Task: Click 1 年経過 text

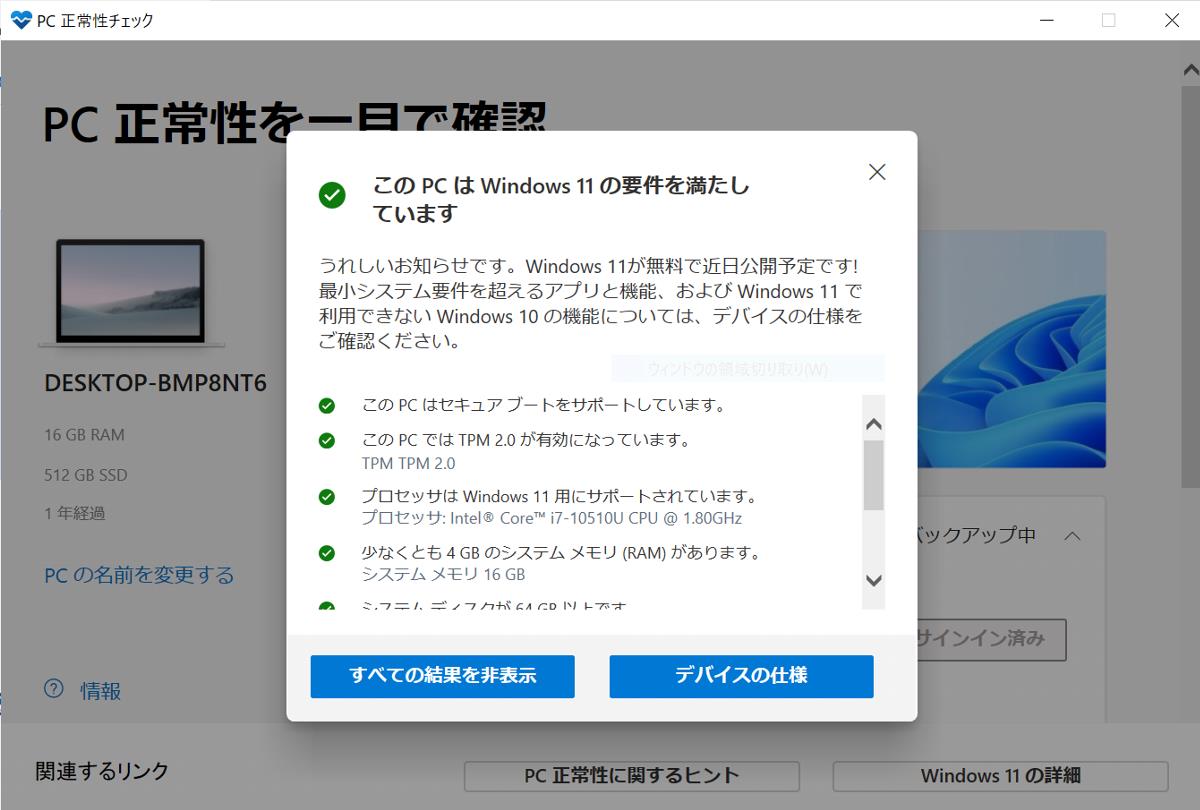Action: coord(75,514)
